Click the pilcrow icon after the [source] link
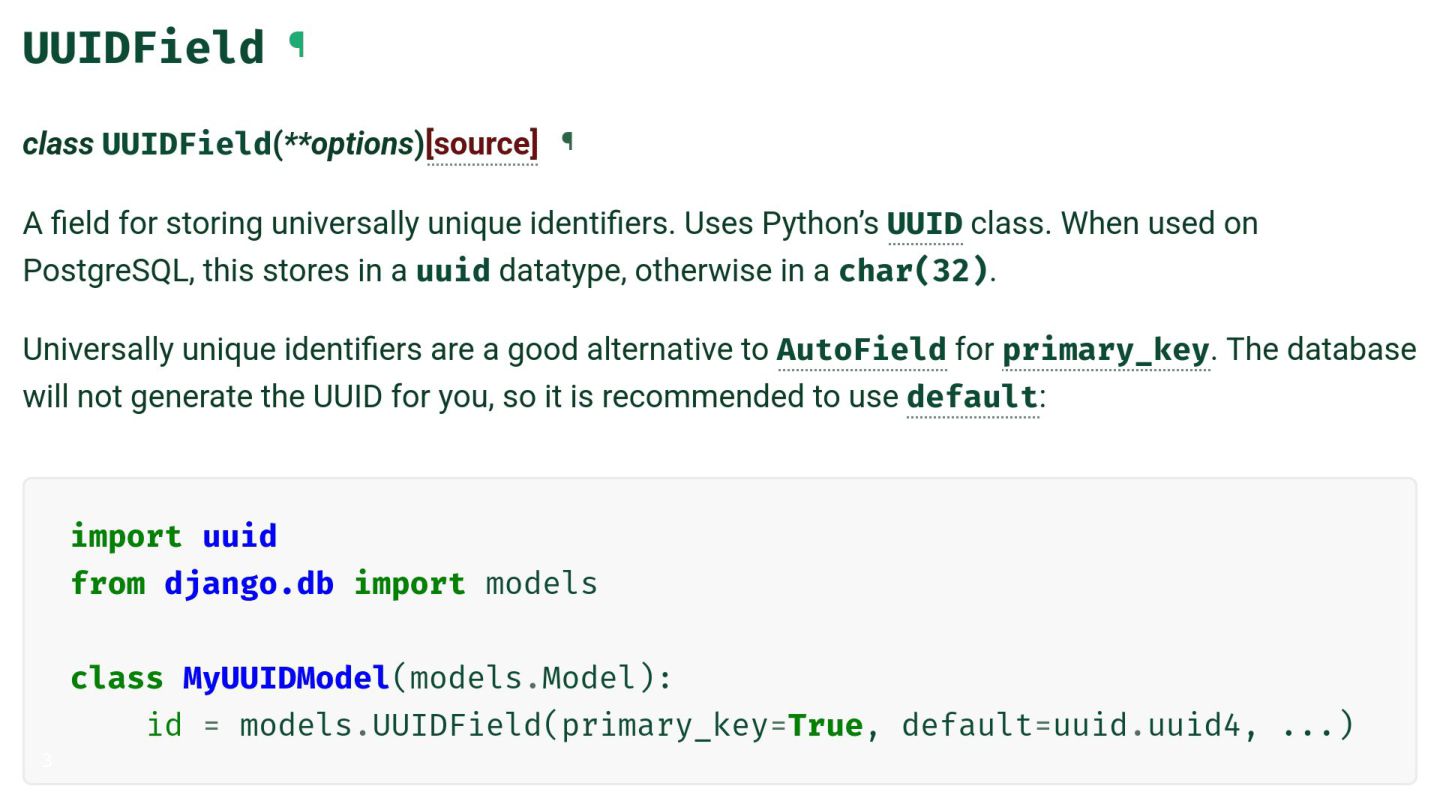Screen dimensions: 1440x810 (x=567, y=142)
